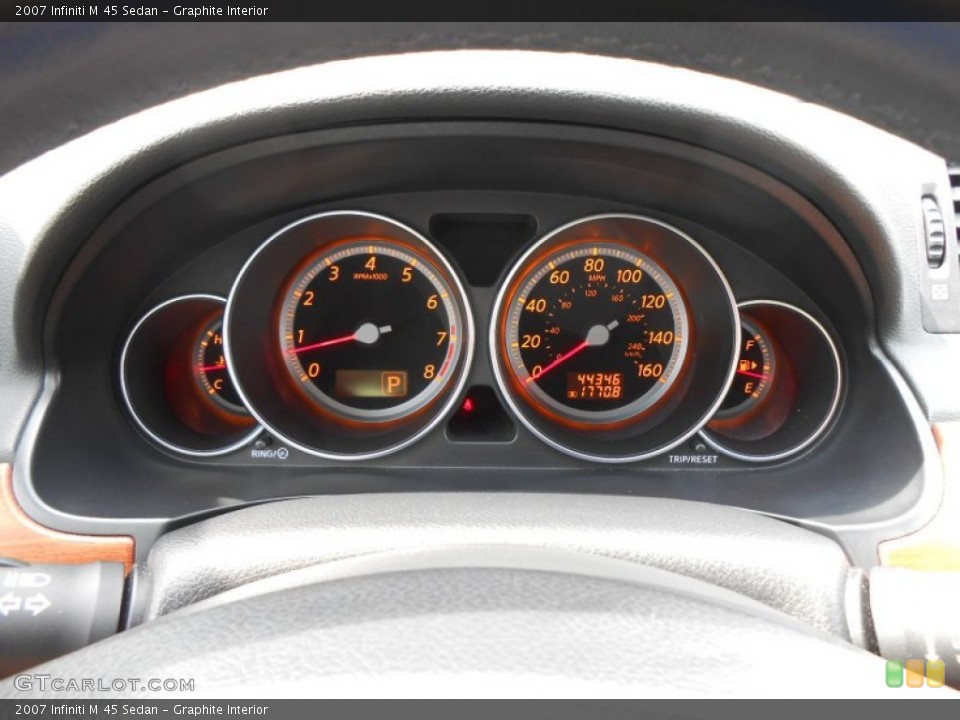Click the fuel gauge E marker
Screen dimensions: 960x720
[748, 388]
